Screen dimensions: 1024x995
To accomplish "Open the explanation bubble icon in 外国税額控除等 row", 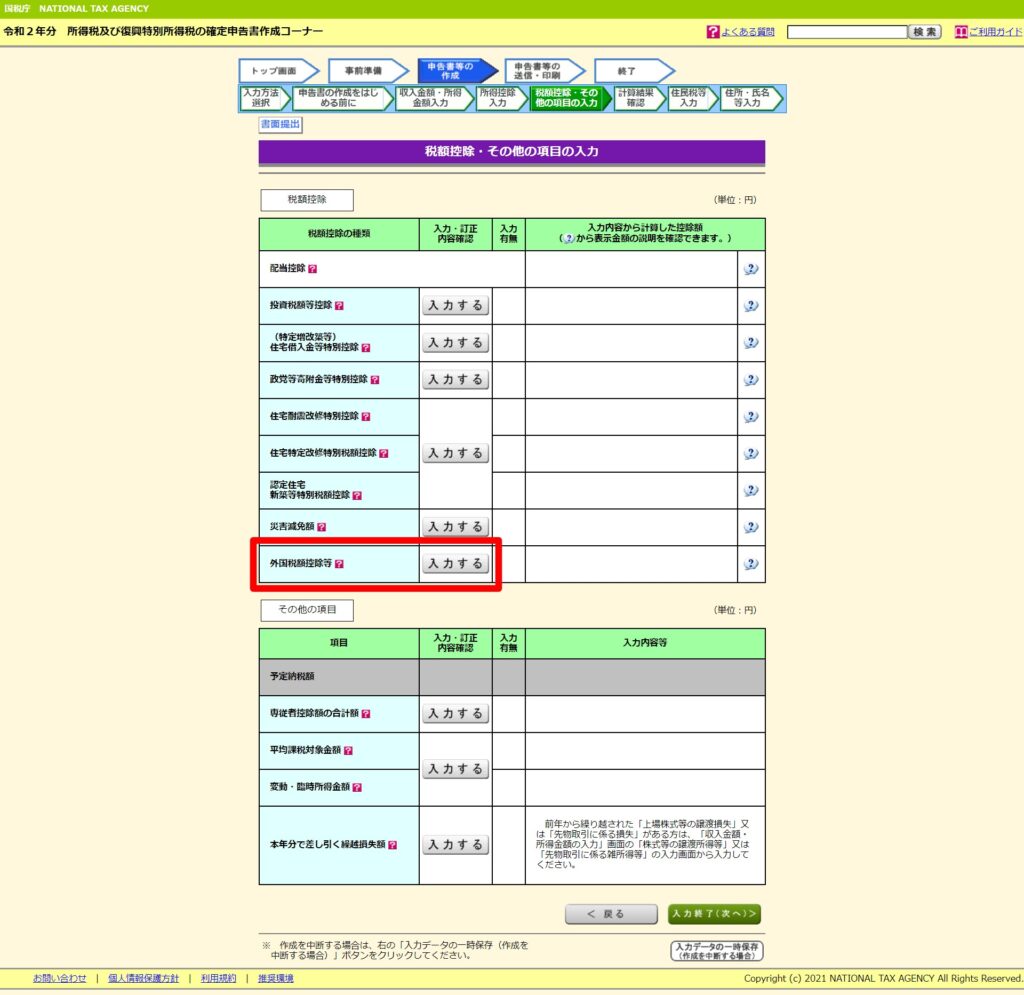I will 751,564.
